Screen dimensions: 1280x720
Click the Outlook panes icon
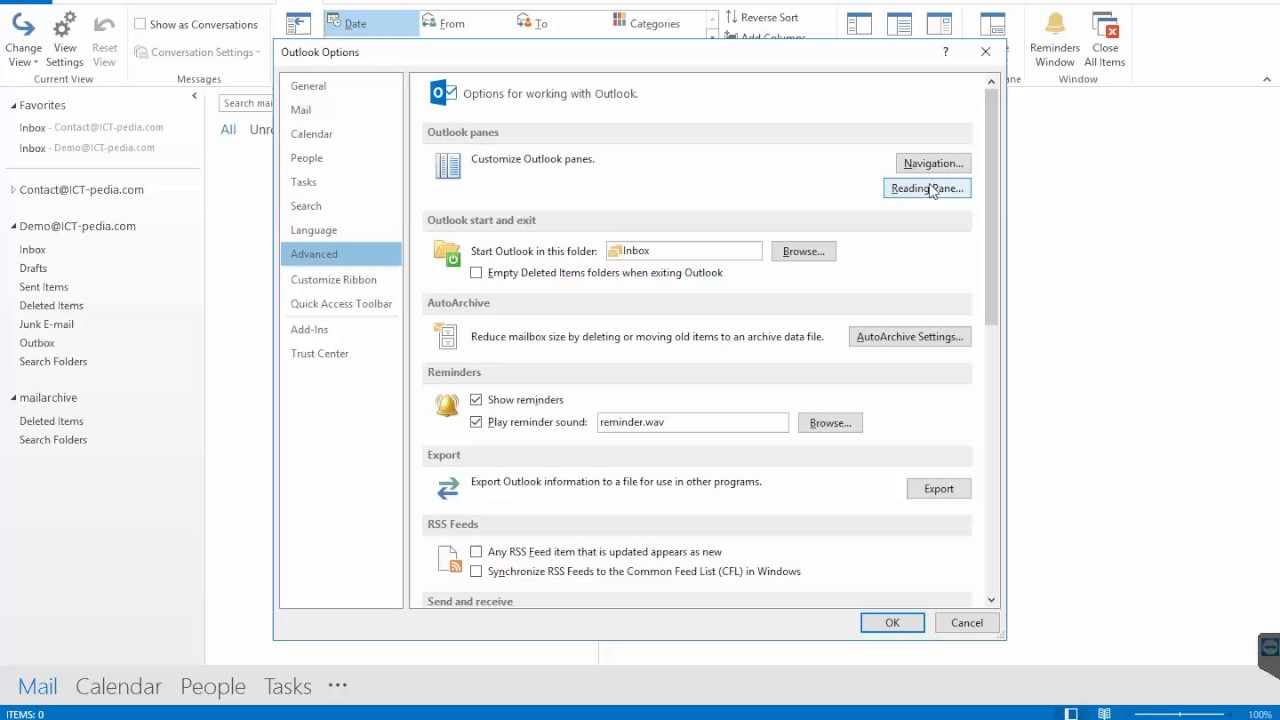pos(448,165)
